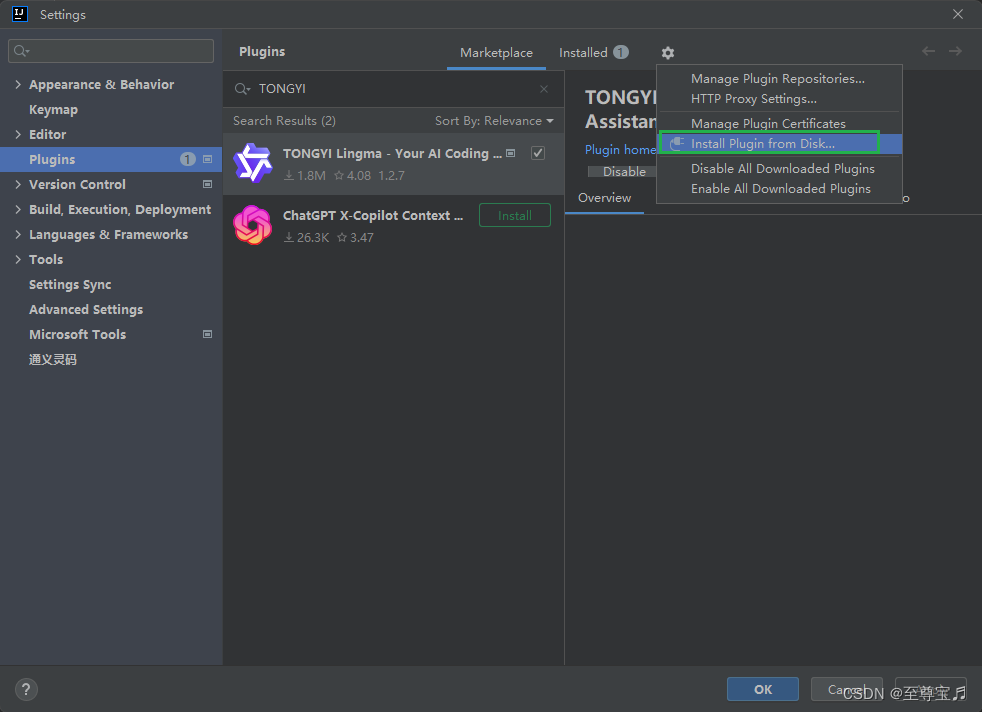
Task: Select the TONGYI Lingma plugin row
Action: [x=393, y=163]
